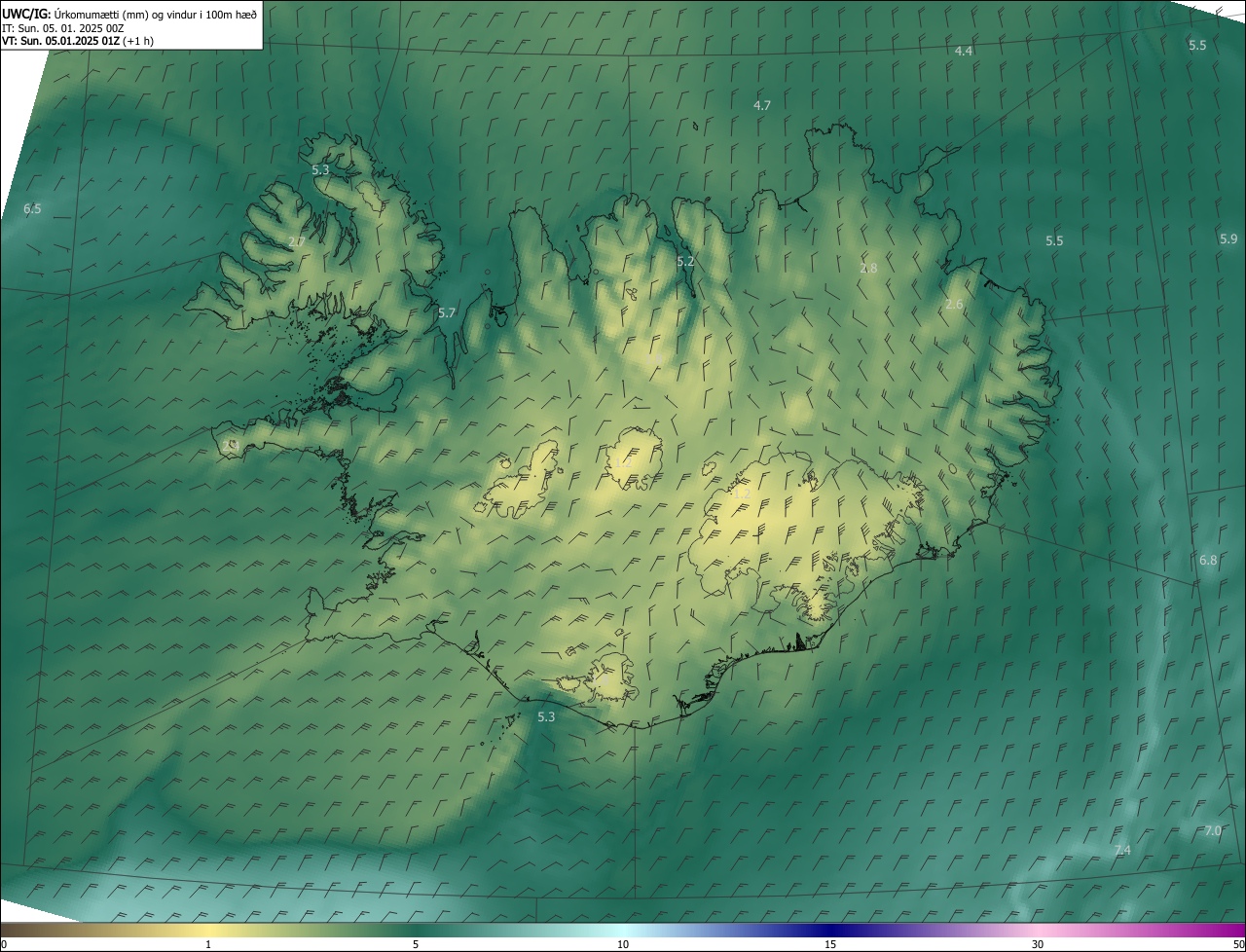Click the initial time line "IT: Sun. 05. 01. 2025 00Z"
This screenshot has height=952, width=1246.
click(63, 27)
